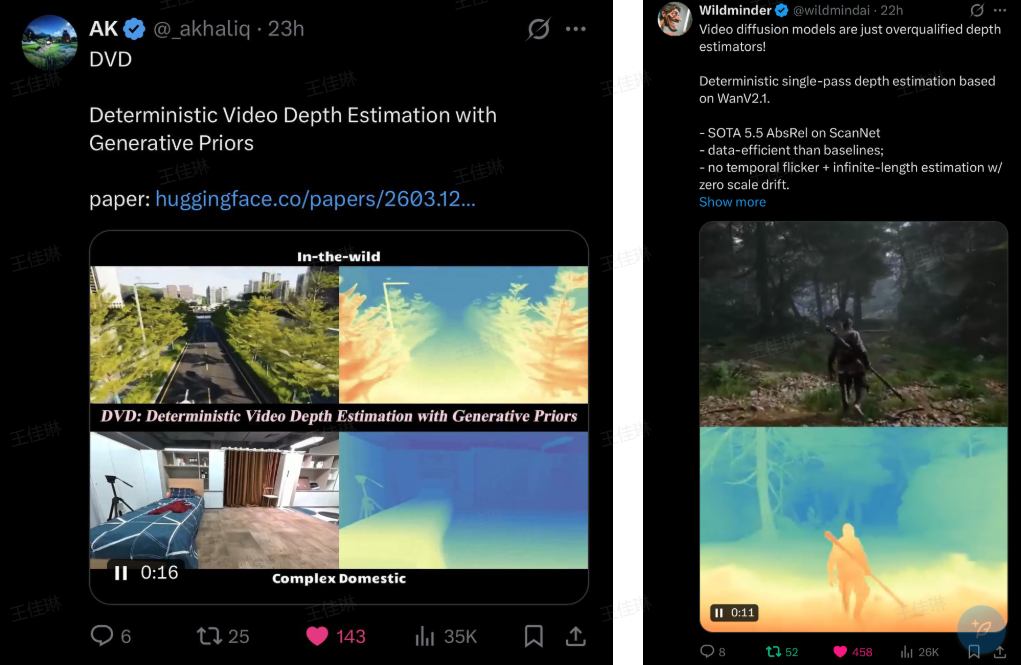Open the more options menu on AK's post
This screenshot has width=1021, height=665.
pos(576,29)
